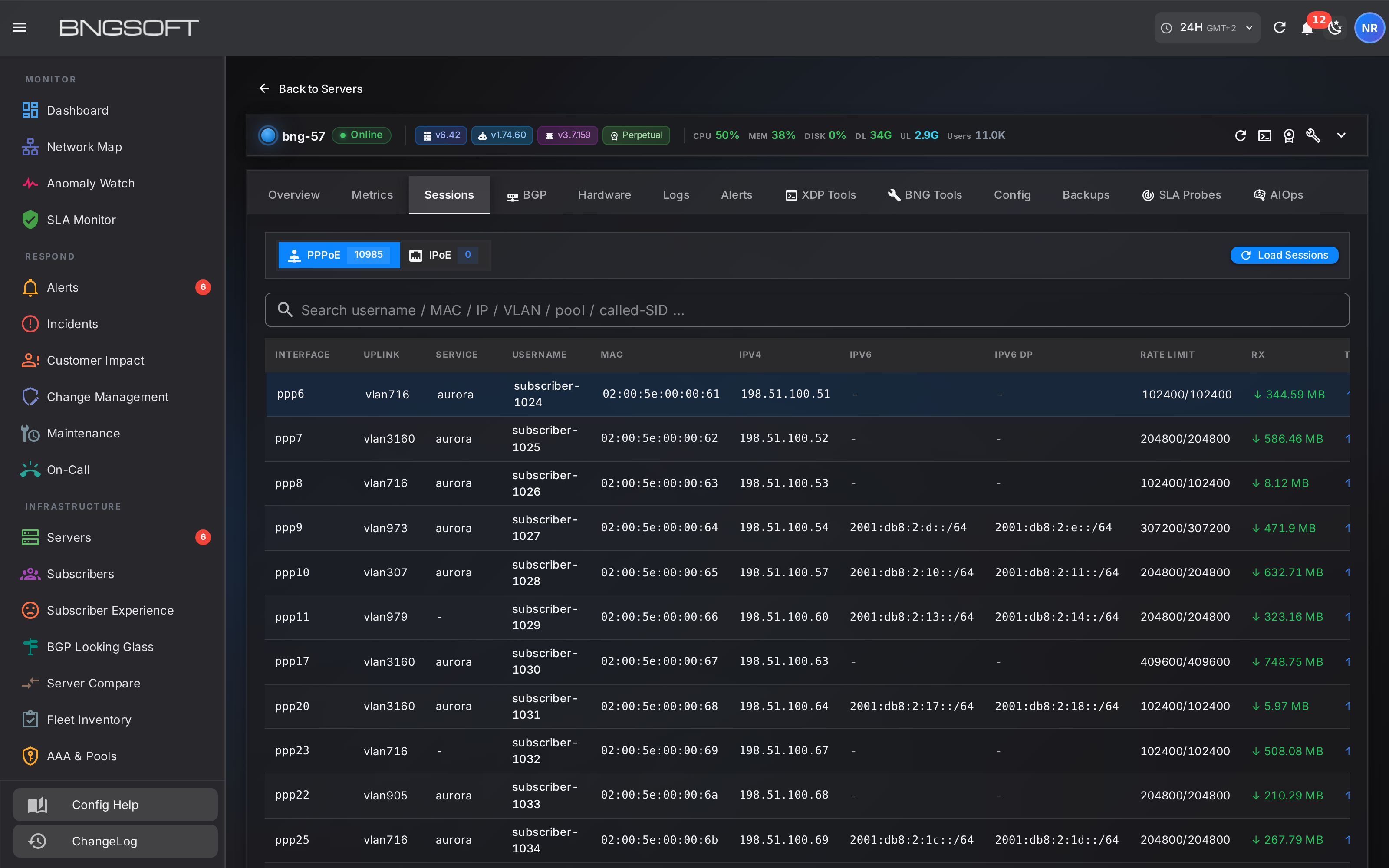Go to Maintenance
The image size is (1389, 868).
click(112, 433)
